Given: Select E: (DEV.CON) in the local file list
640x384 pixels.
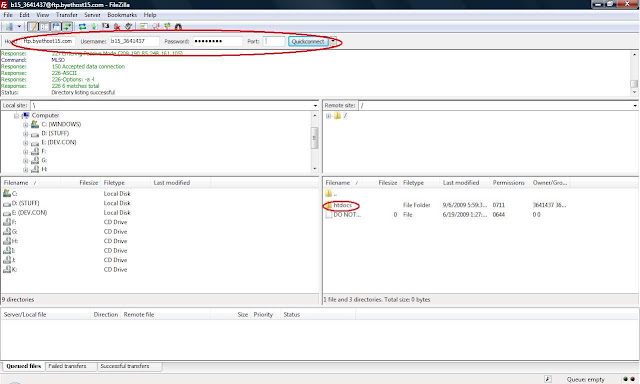Looking at the screenshot, I should point(29,213).
